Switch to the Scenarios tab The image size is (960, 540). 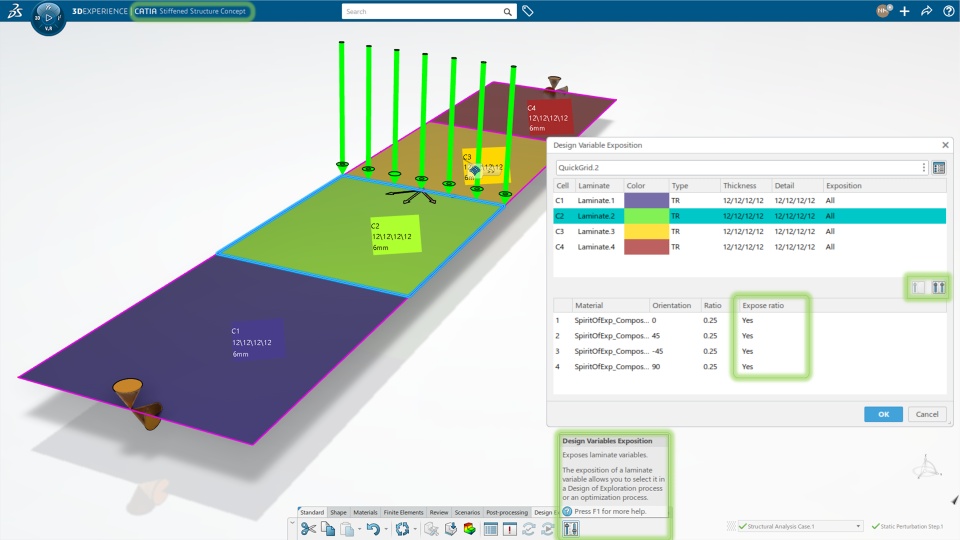click(x=467, y=512)
